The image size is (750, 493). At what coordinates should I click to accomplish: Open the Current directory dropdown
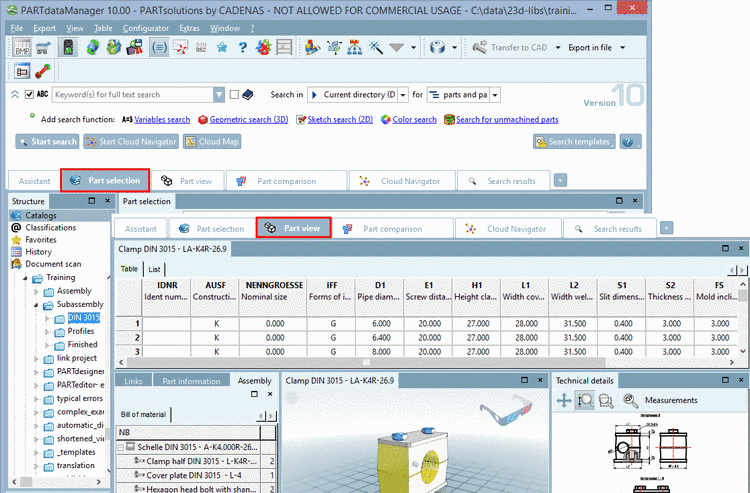point(403,95)
